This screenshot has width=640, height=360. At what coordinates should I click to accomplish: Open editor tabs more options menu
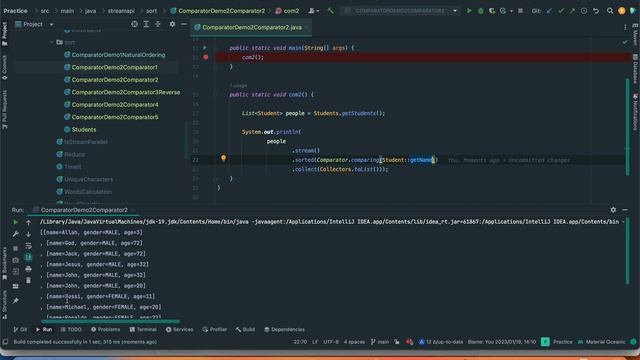(625, 27)
